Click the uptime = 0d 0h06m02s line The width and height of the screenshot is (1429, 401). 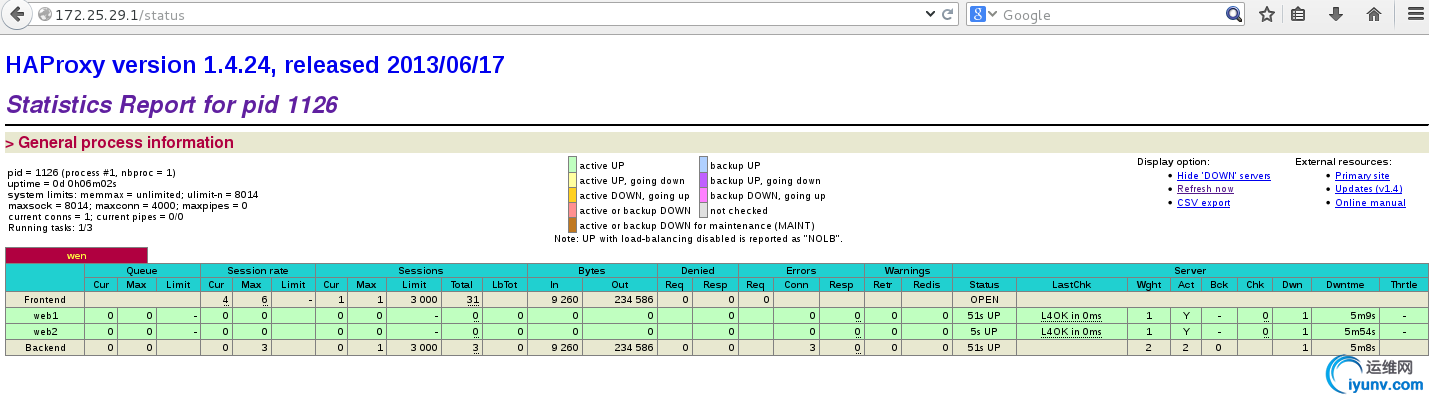[62, 184]
